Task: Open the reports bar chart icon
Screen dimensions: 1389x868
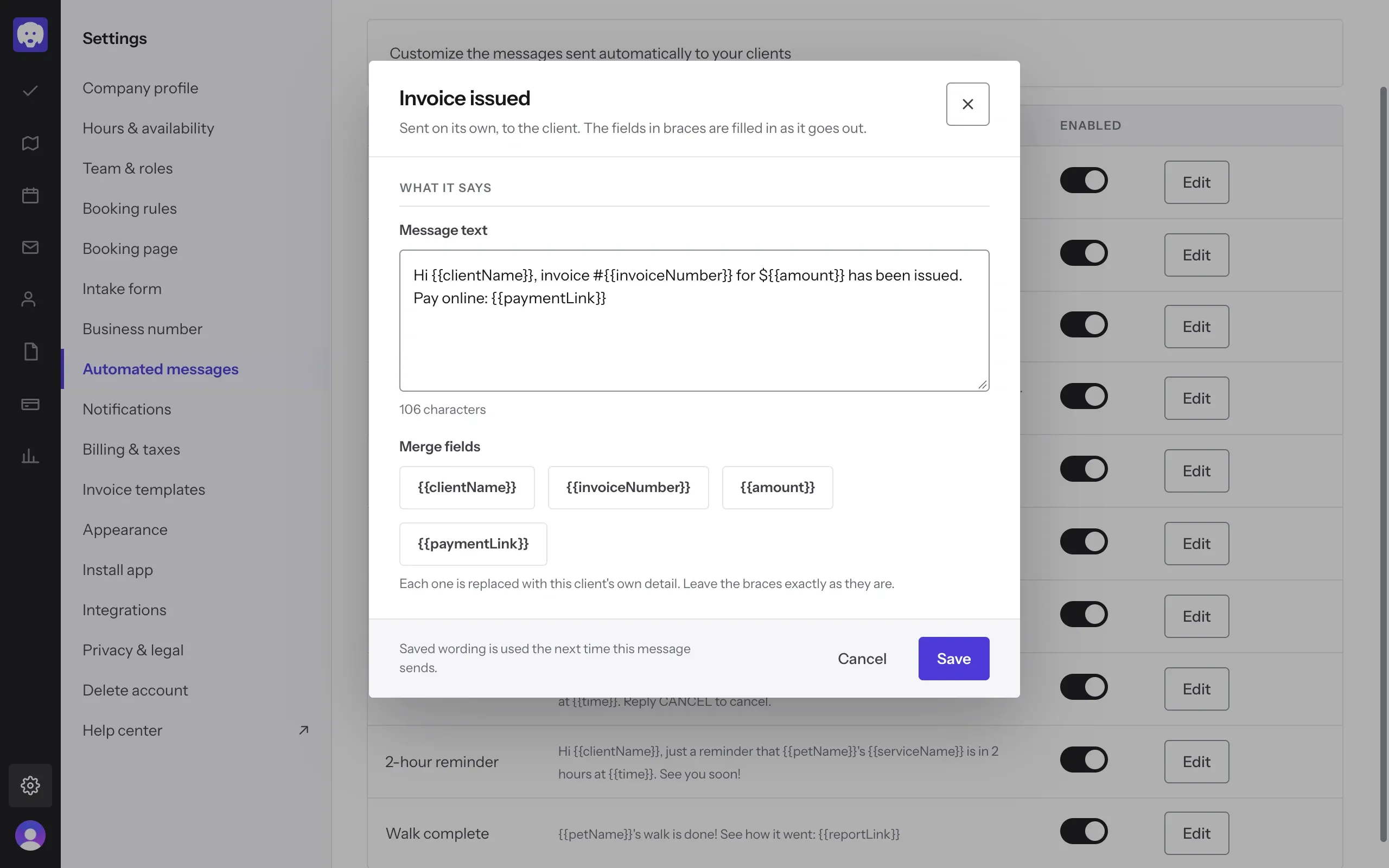Action: point(30,456)
